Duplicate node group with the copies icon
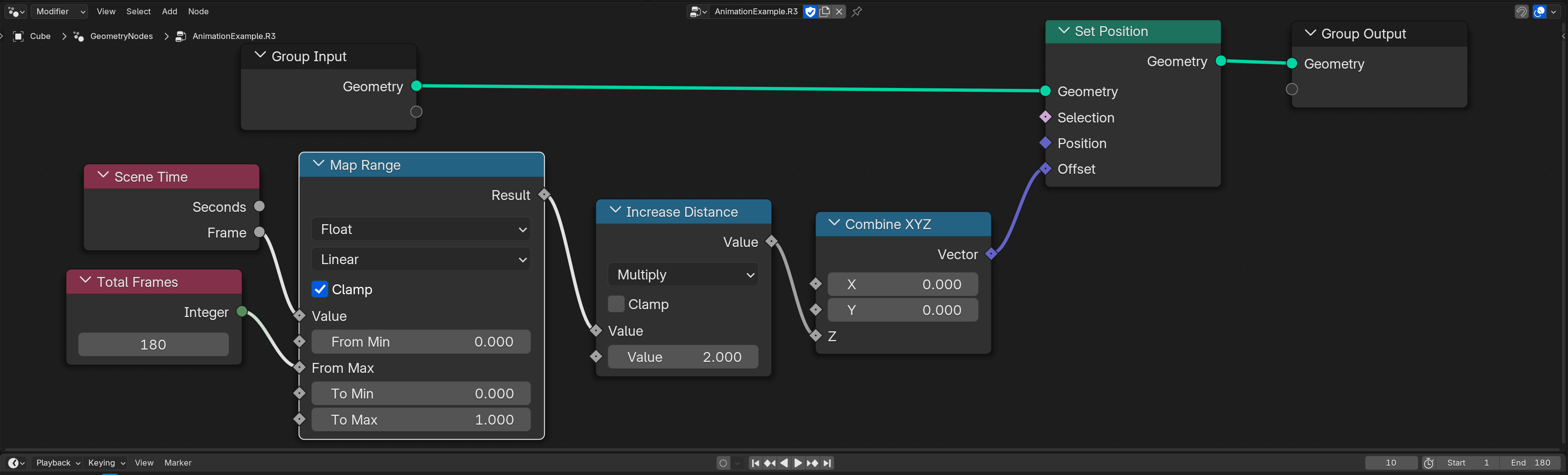The width and height of the screenshot is (1568, 475). 825,11
